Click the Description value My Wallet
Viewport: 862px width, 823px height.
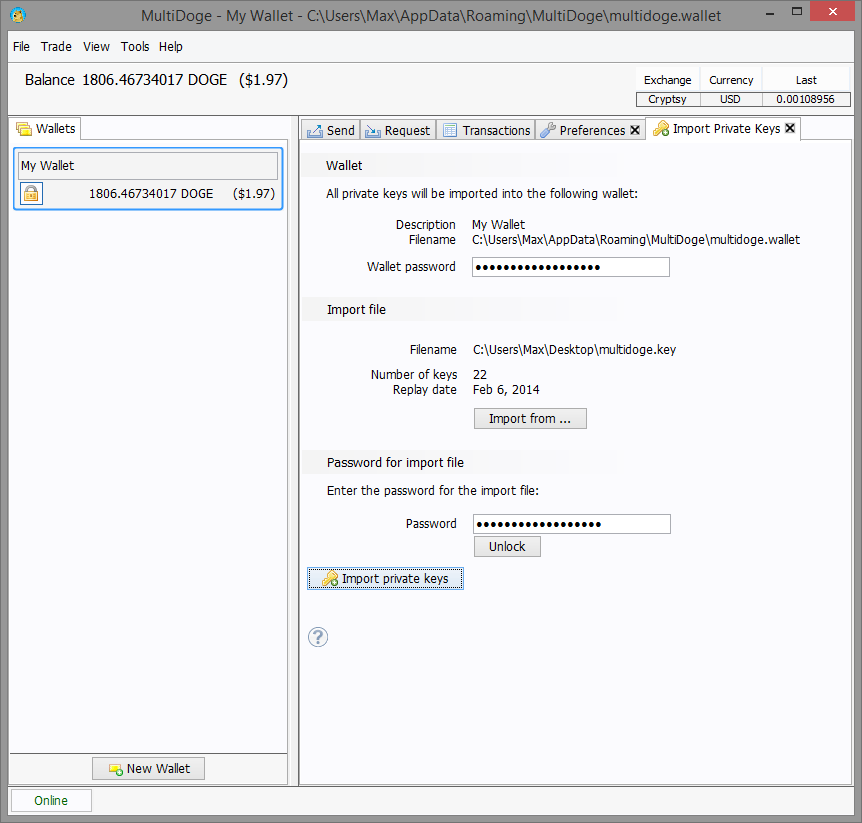point(498,224)
